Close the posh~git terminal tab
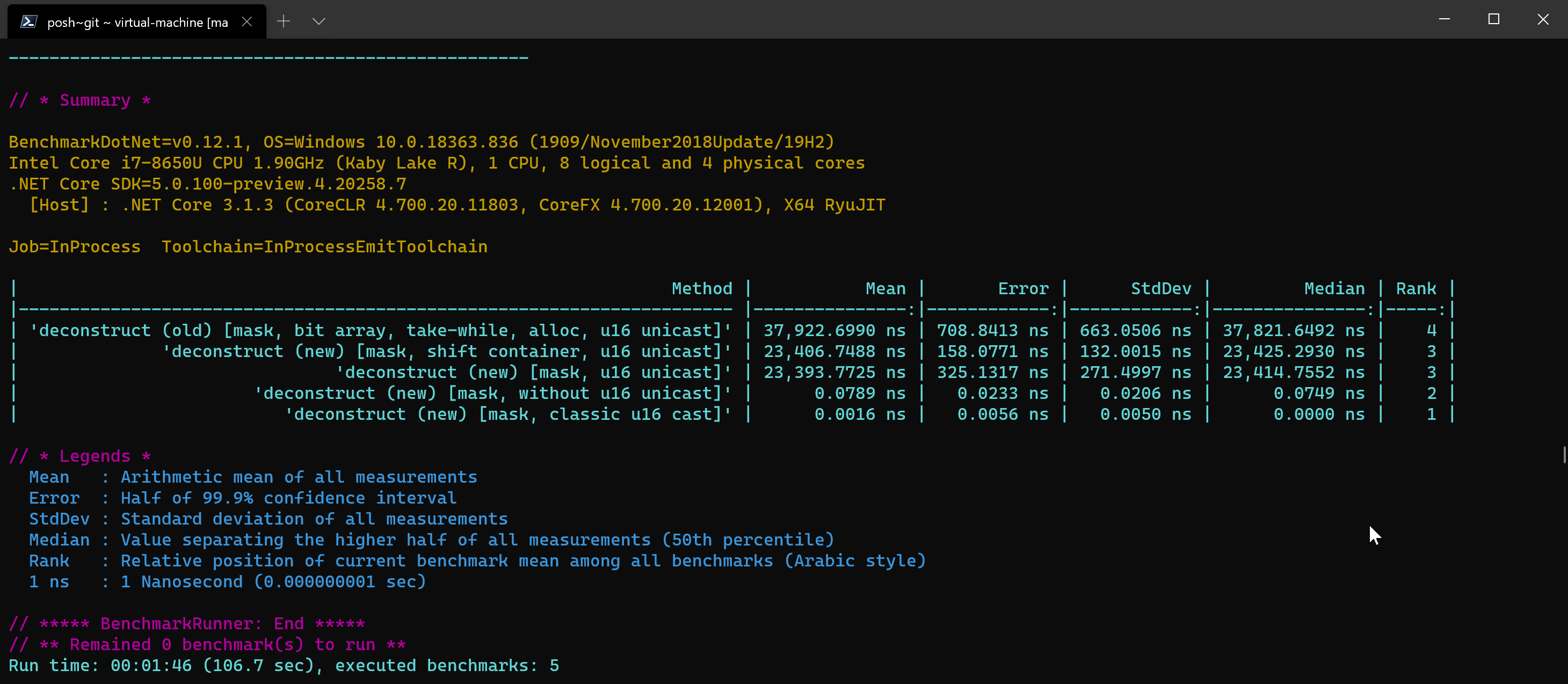1568x684 pixels. 246,21
